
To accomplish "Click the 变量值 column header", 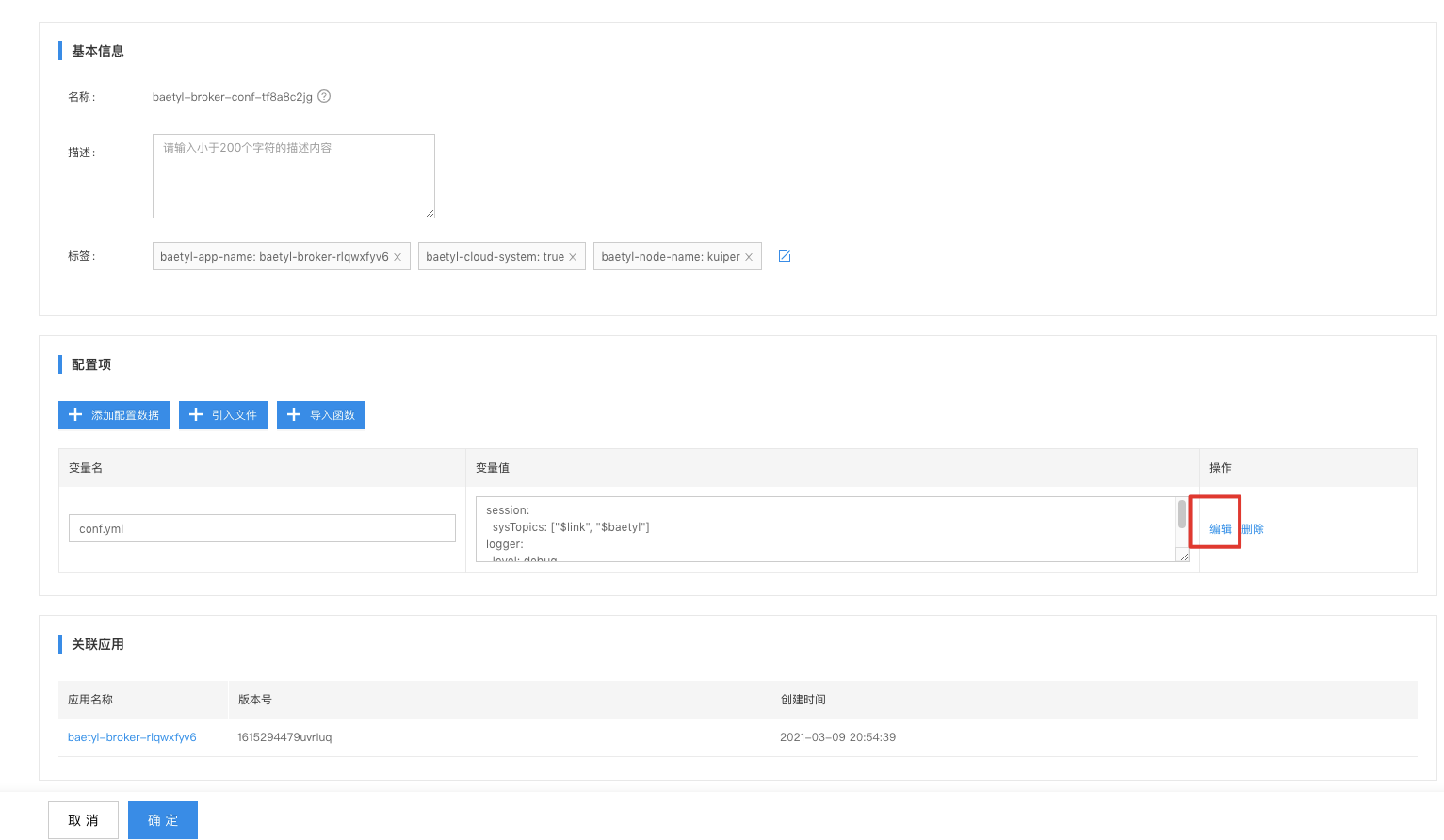I will [493, 468].
